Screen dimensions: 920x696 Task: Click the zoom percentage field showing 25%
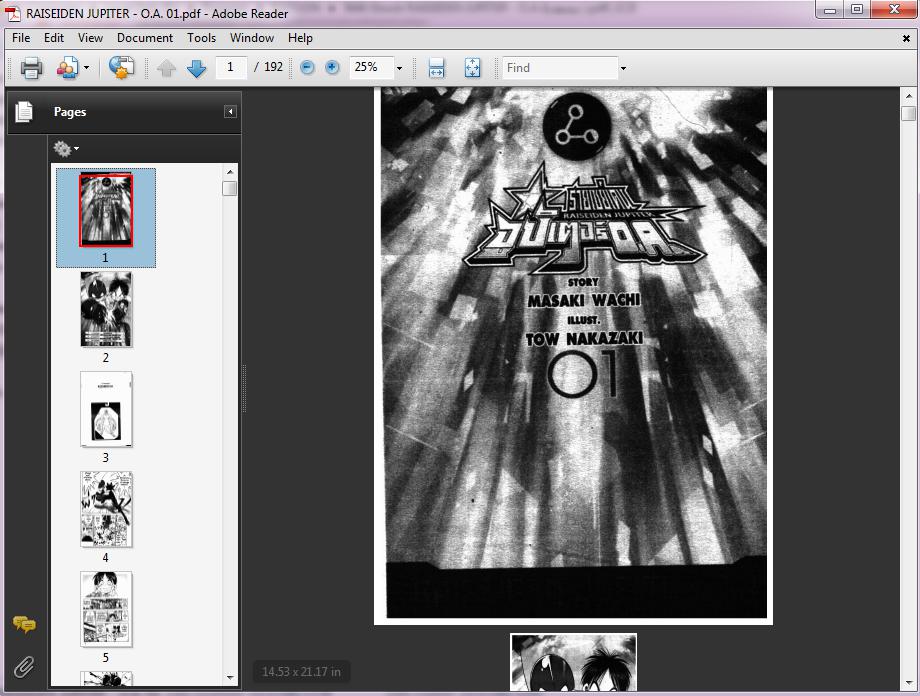pos(370,67)
